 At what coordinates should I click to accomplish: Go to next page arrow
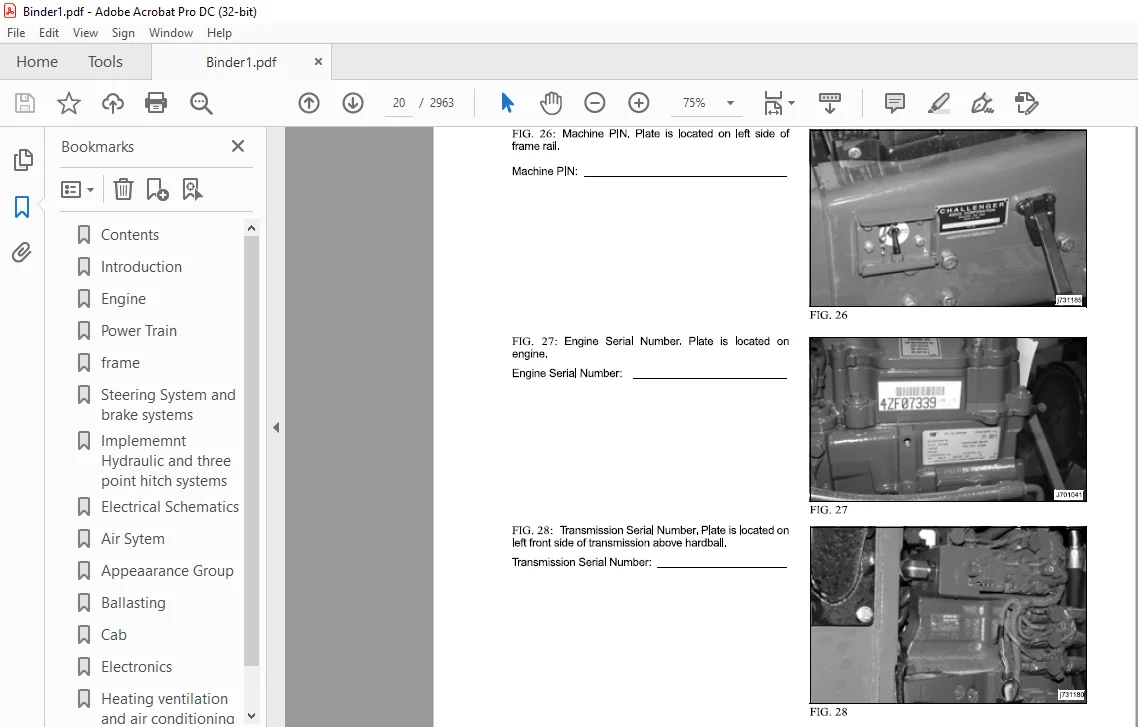click(x=353, y=103)
